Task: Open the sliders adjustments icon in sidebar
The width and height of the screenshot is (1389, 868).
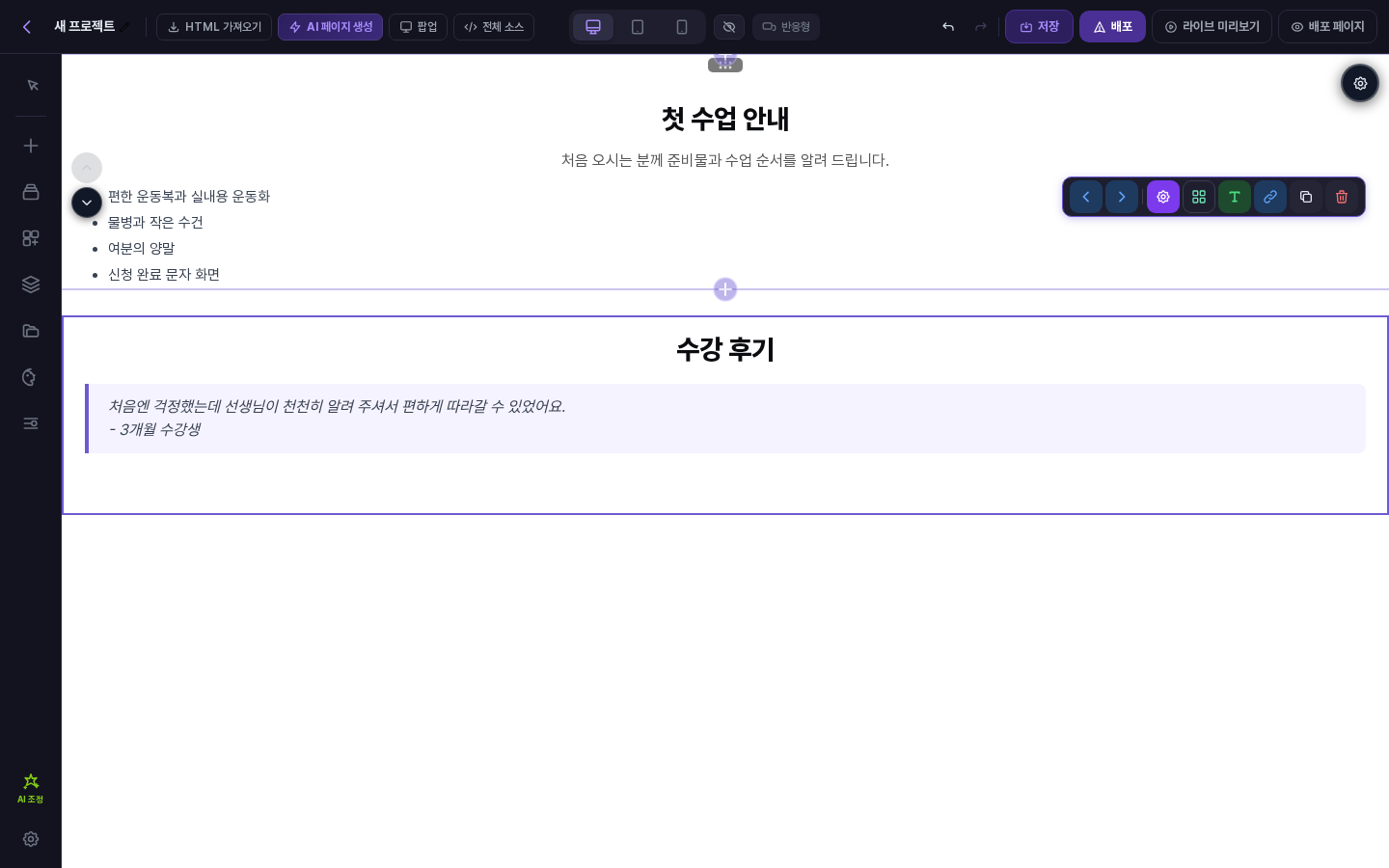Action: [x=31, y=423]
